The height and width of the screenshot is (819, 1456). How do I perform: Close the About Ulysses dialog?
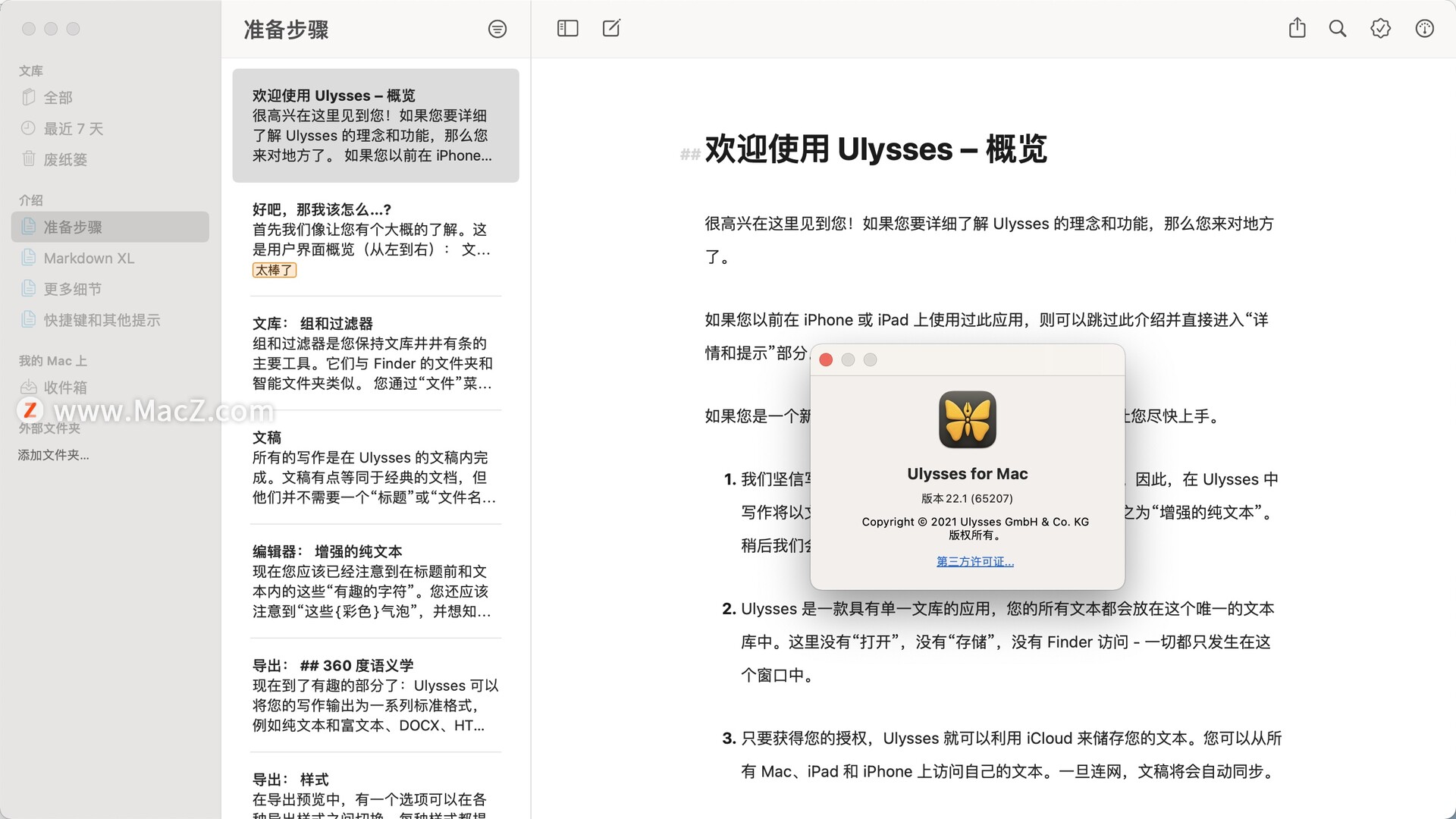[827, 359]
